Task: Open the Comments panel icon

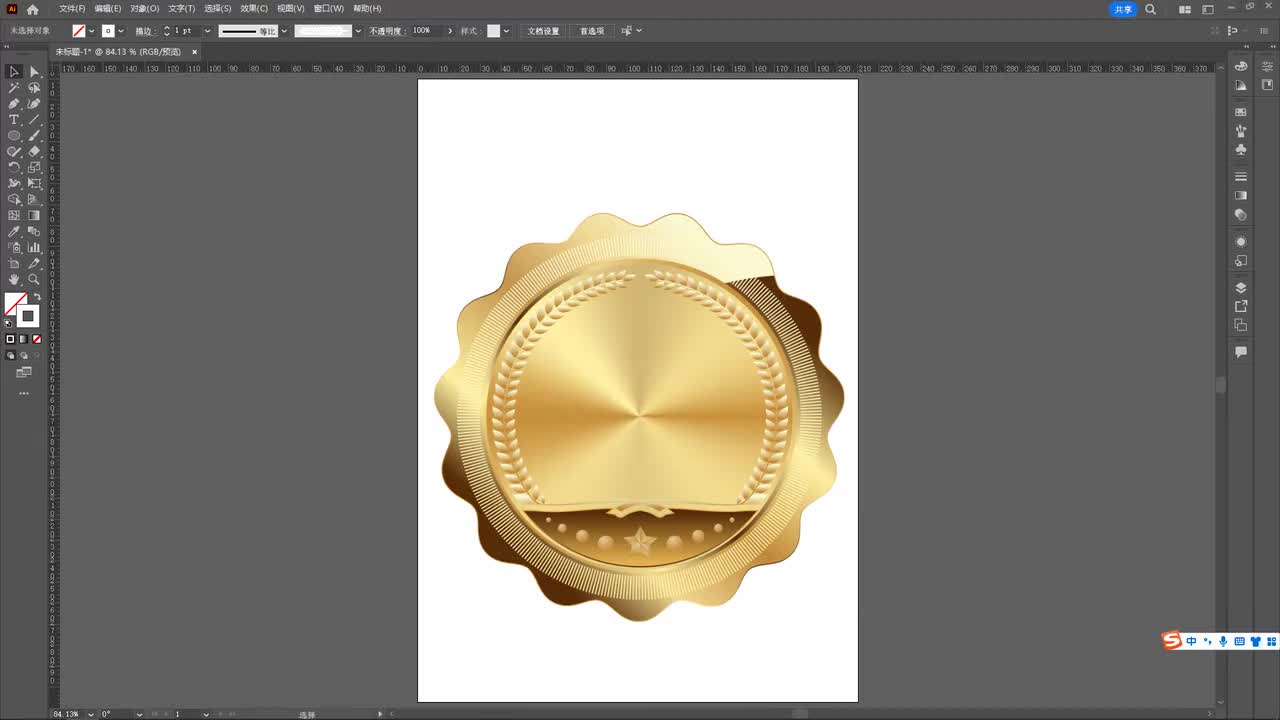Action: [1241, 352]
